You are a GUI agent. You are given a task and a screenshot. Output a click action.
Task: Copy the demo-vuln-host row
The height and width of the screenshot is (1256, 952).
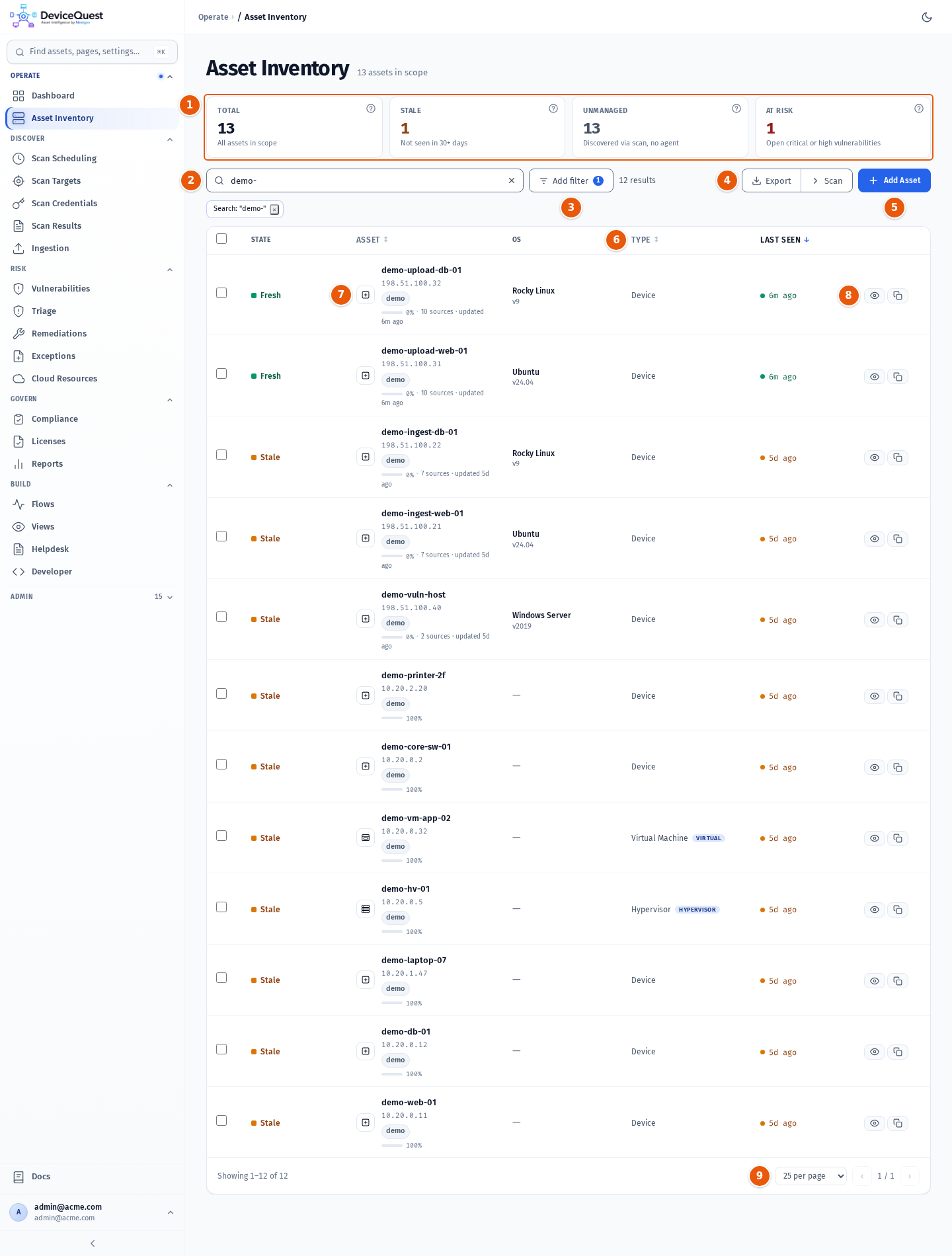(x=898, y=620)
